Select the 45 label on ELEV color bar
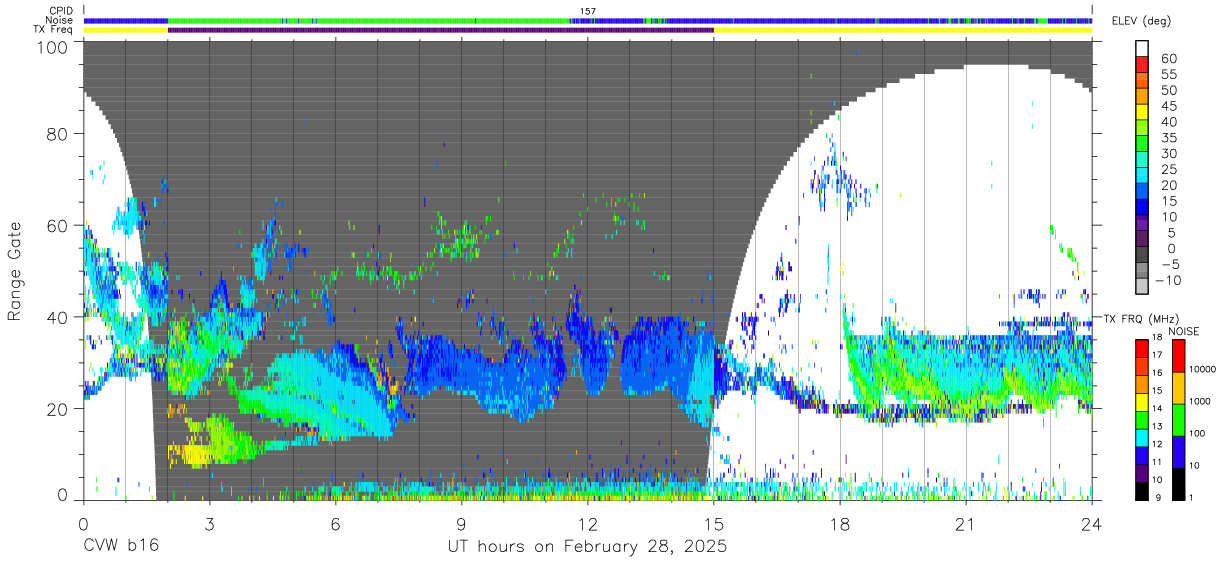 coord(1168,106)
